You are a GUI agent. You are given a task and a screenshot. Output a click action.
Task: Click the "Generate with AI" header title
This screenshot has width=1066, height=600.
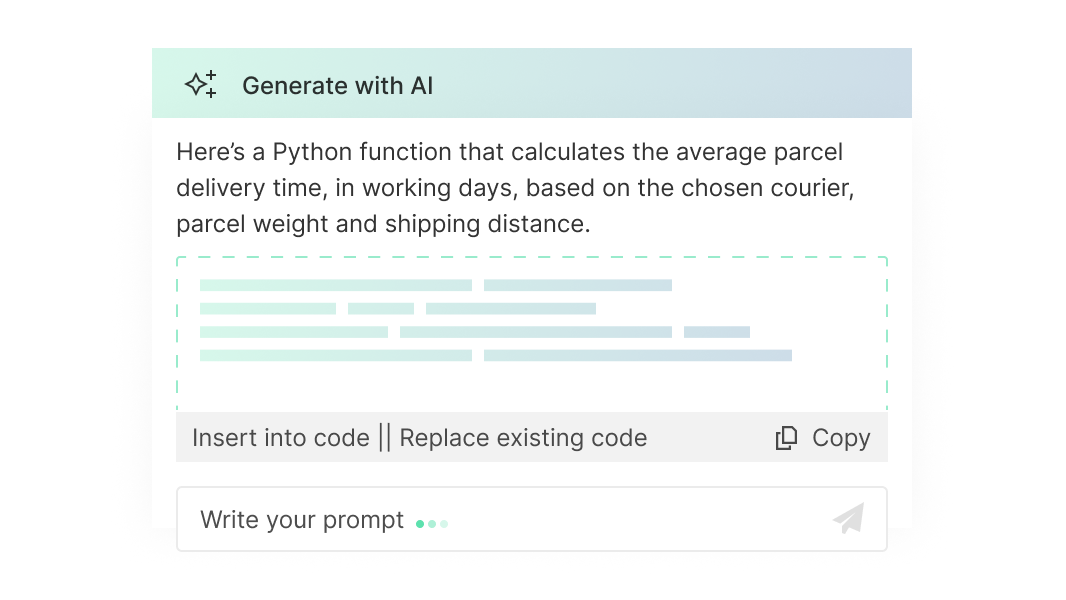coord(338,86)
